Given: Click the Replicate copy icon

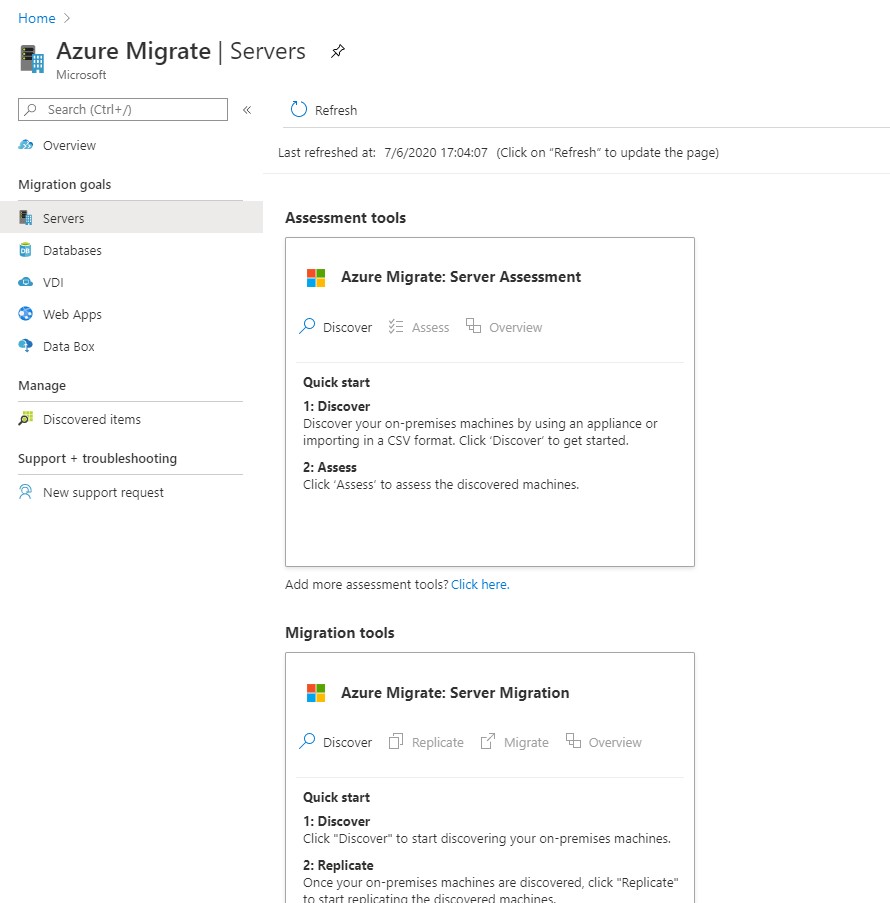Looking at the screenshot, I should pyautogui.click(x=396, y=741).
